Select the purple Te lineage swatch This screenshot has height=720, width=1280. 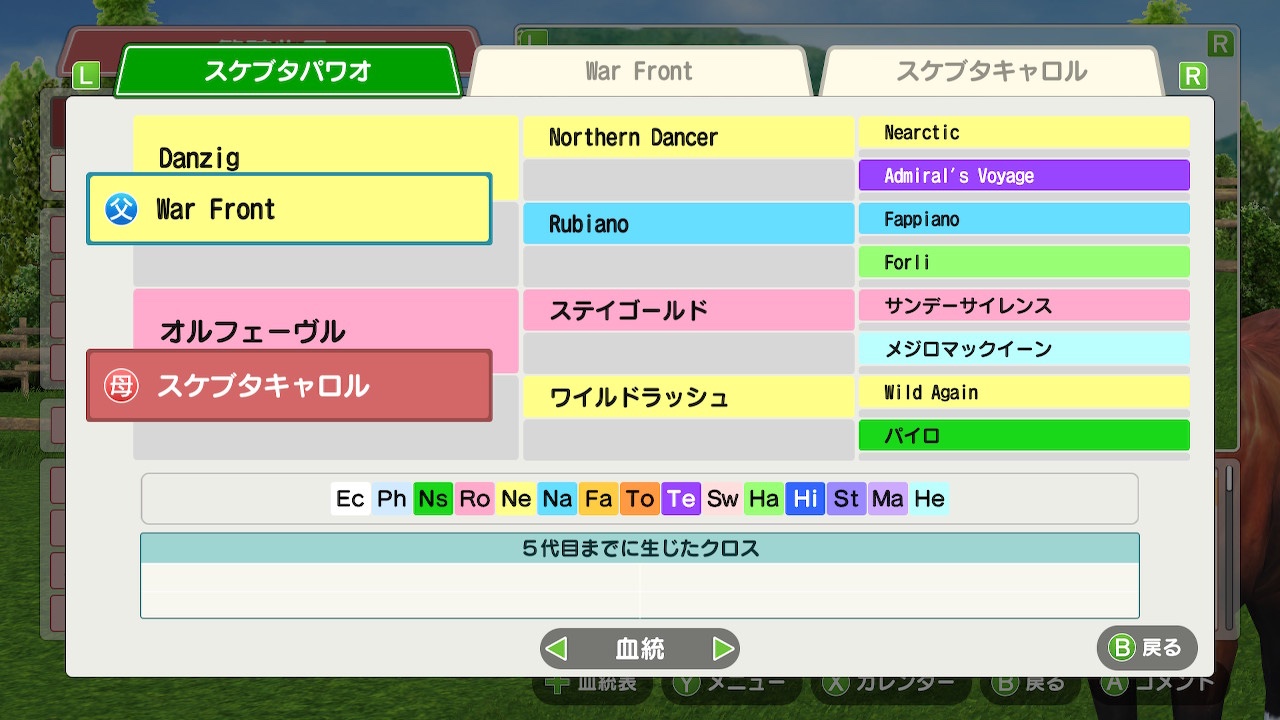(681, 498)
